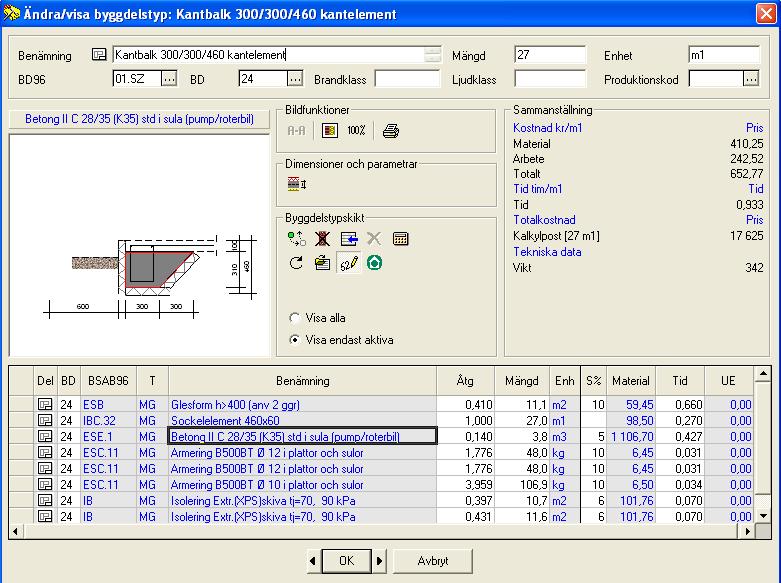This screenshot has width=781, height=583.
Task: Click the table's horizontal scroll left arrow
Action: click(x=15, y=531)
